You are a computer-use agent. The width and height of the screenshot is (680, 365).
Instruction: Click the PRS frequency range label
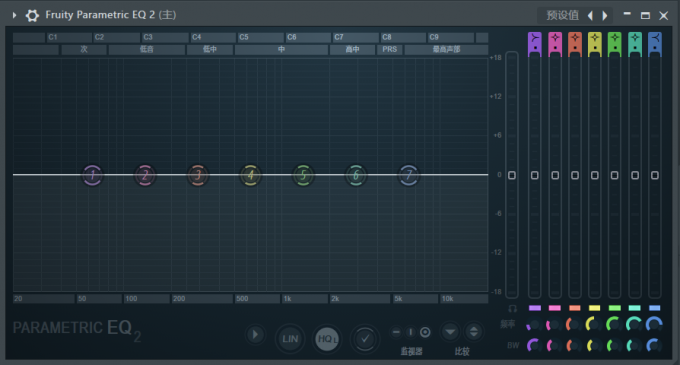click(x=389, y=49)
